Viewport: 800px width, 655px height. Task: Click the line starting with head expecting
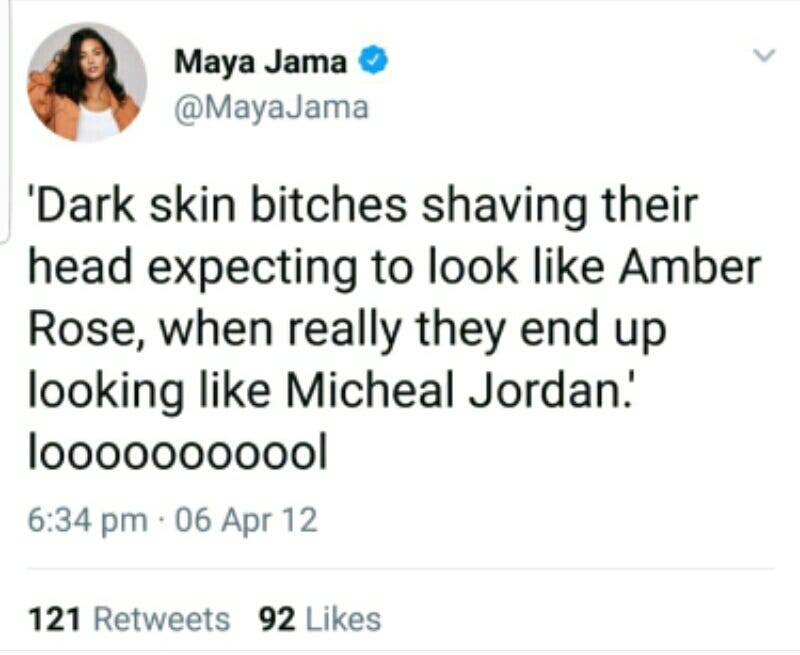click(x=394, y=269)
